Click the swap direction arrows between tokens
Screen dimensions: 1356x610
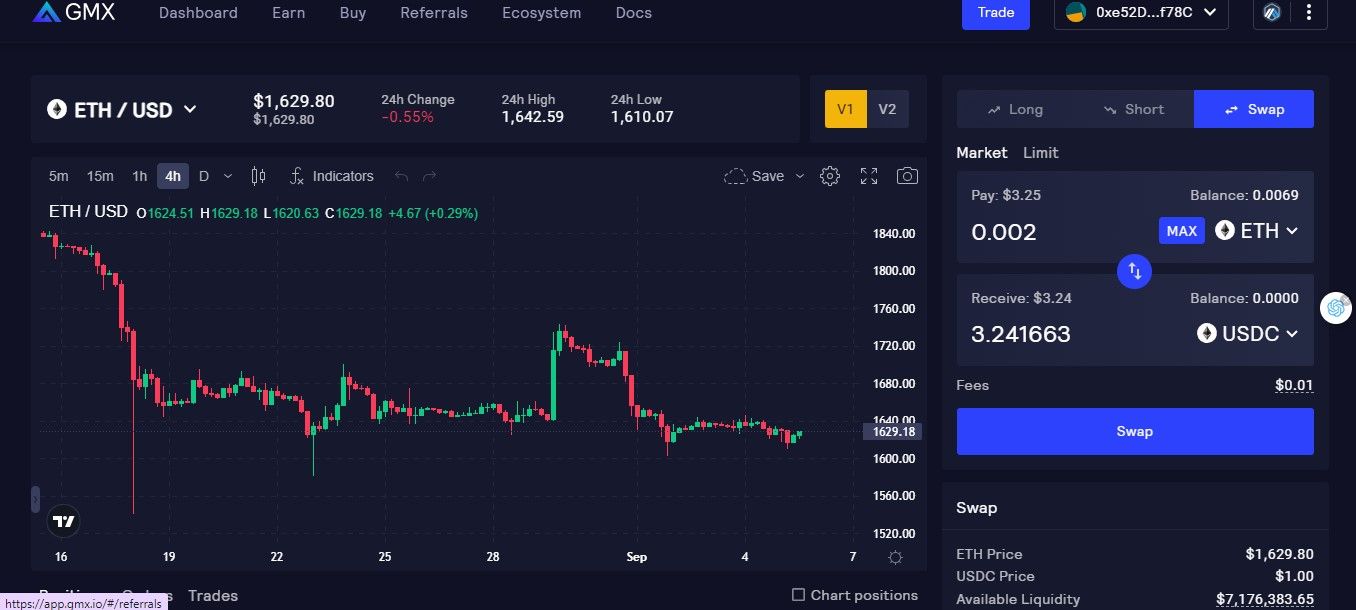[1135, 270]
